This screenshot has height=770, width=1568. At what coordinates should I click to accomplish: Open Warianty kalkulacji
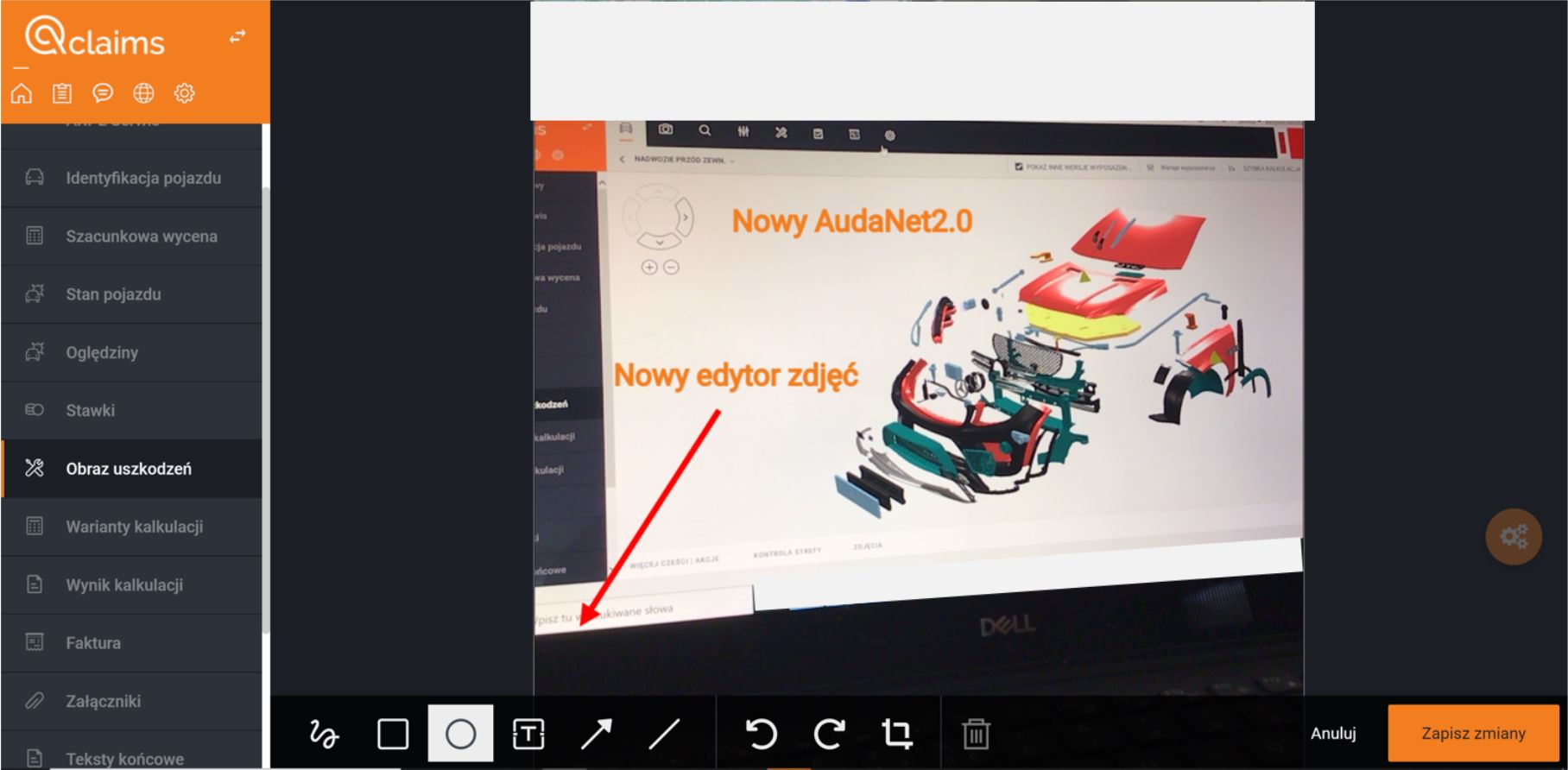coord(131,527)
